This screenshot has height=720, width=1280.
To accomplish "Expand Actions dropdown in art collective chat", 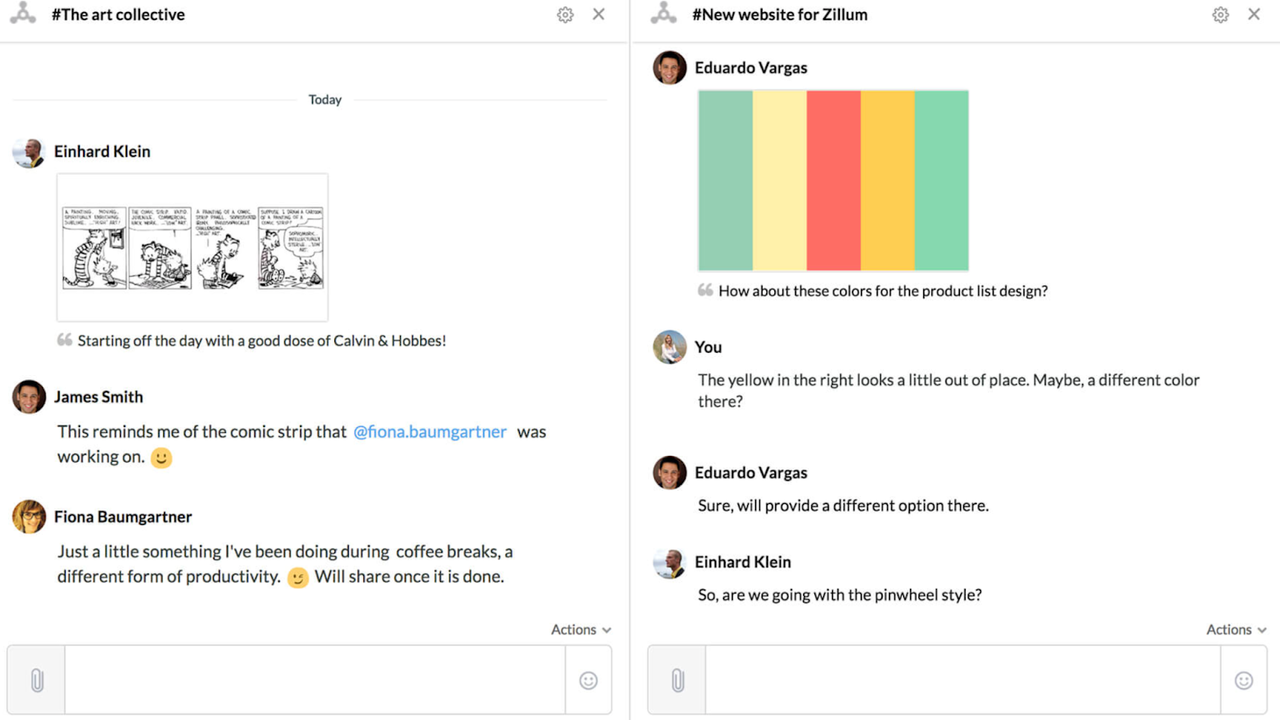I will 580,630.
